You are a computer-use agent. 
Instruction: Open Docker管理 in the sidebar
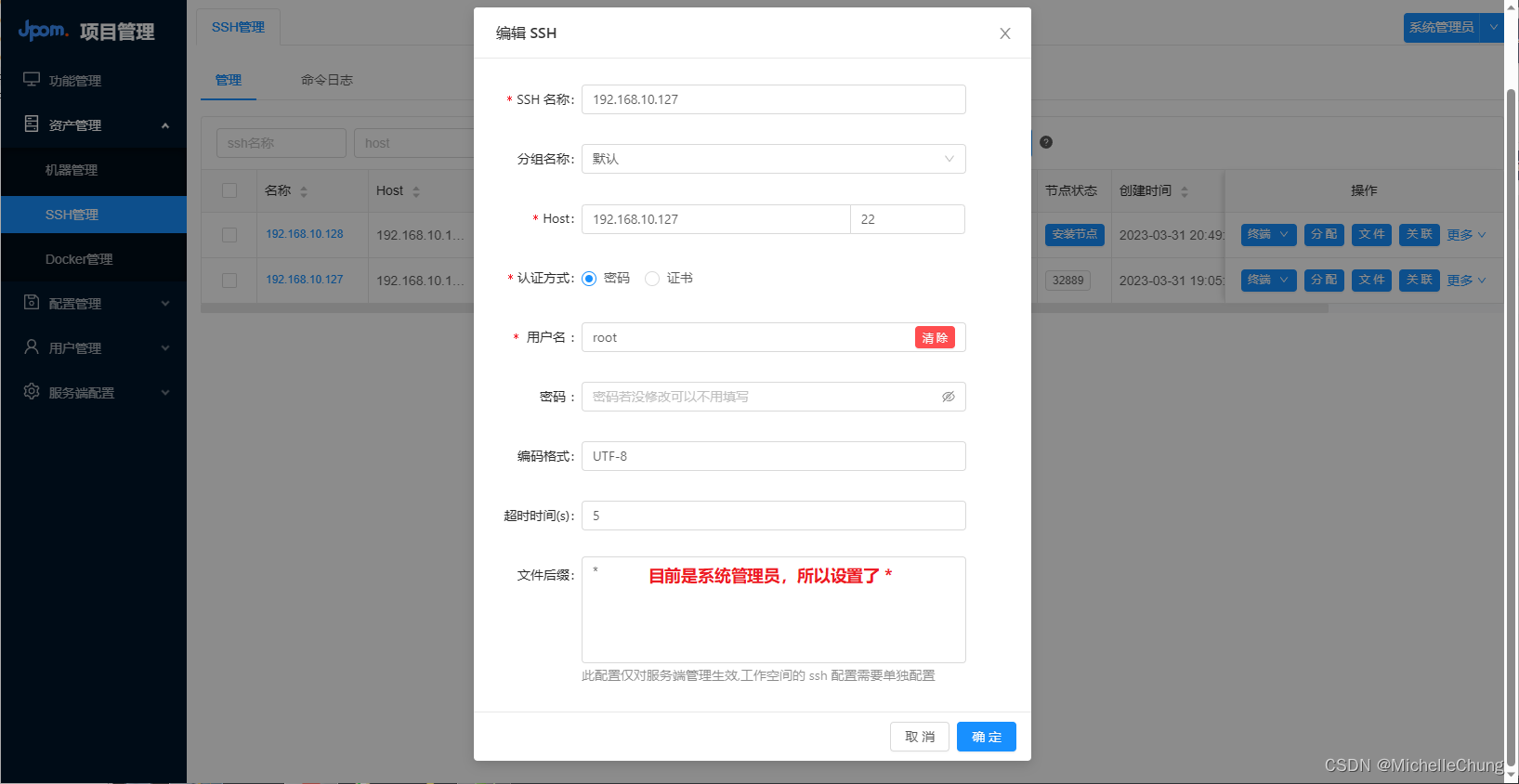tap(94, 259)
